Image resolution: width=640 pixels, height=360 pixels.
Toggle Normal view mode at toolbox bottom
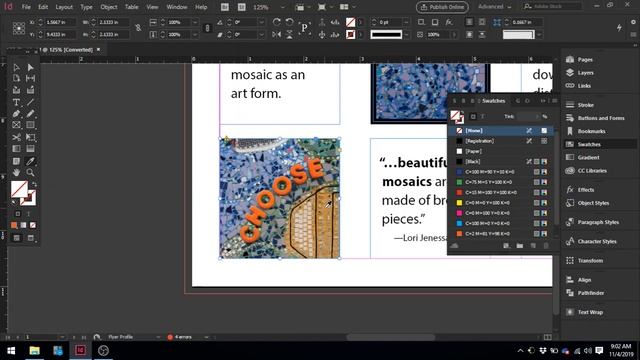point(16,238)
